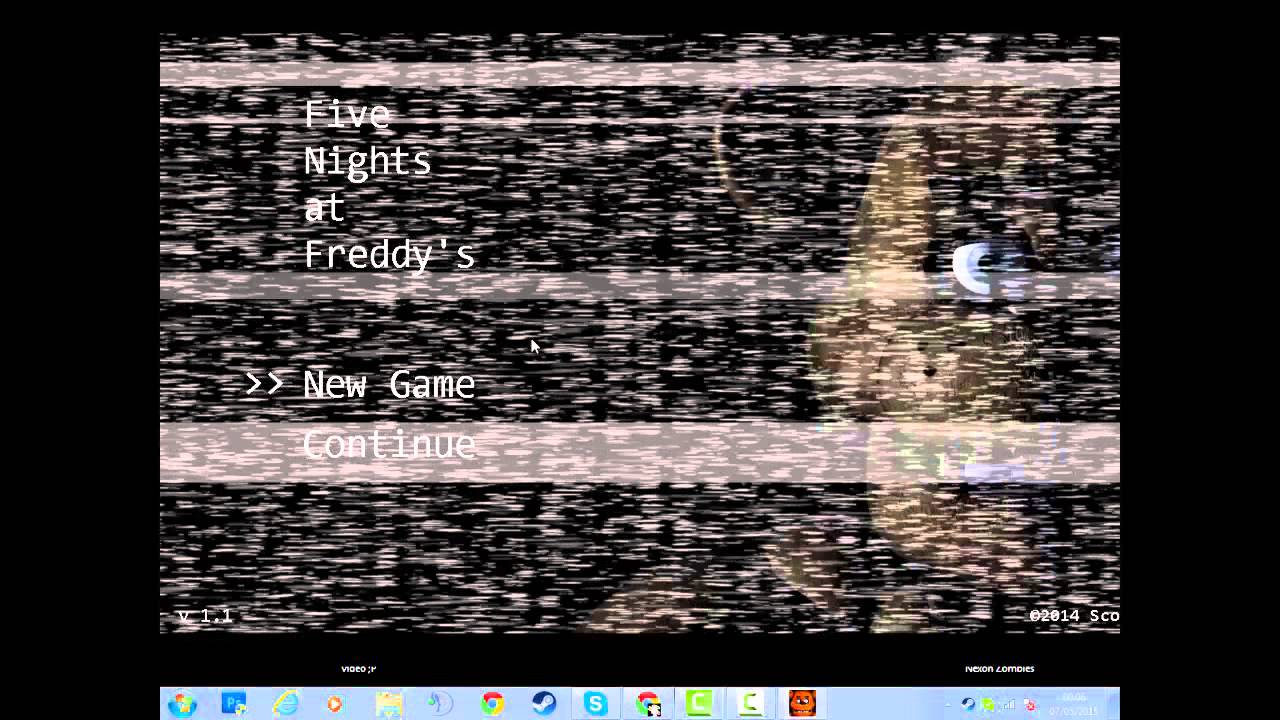Open the plain Google Chrome taskbar icon
Viewport: 1280px width, 720px height.
click(x=492, y=704)
